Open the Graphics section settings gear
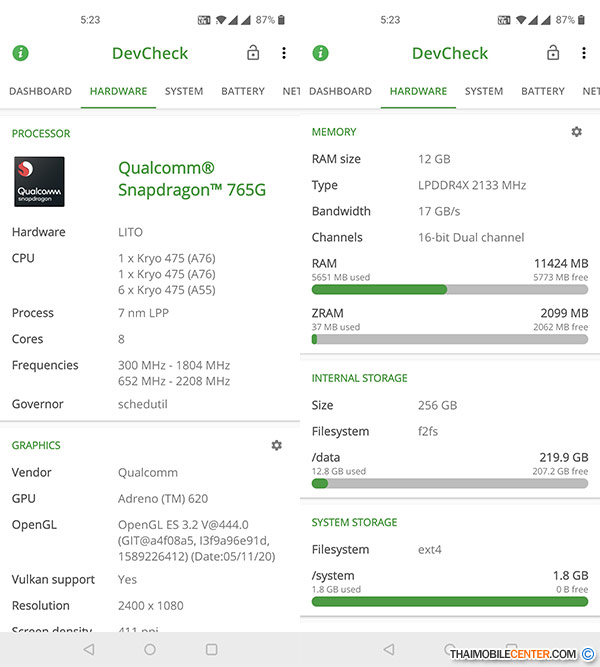 coord(277,445)
